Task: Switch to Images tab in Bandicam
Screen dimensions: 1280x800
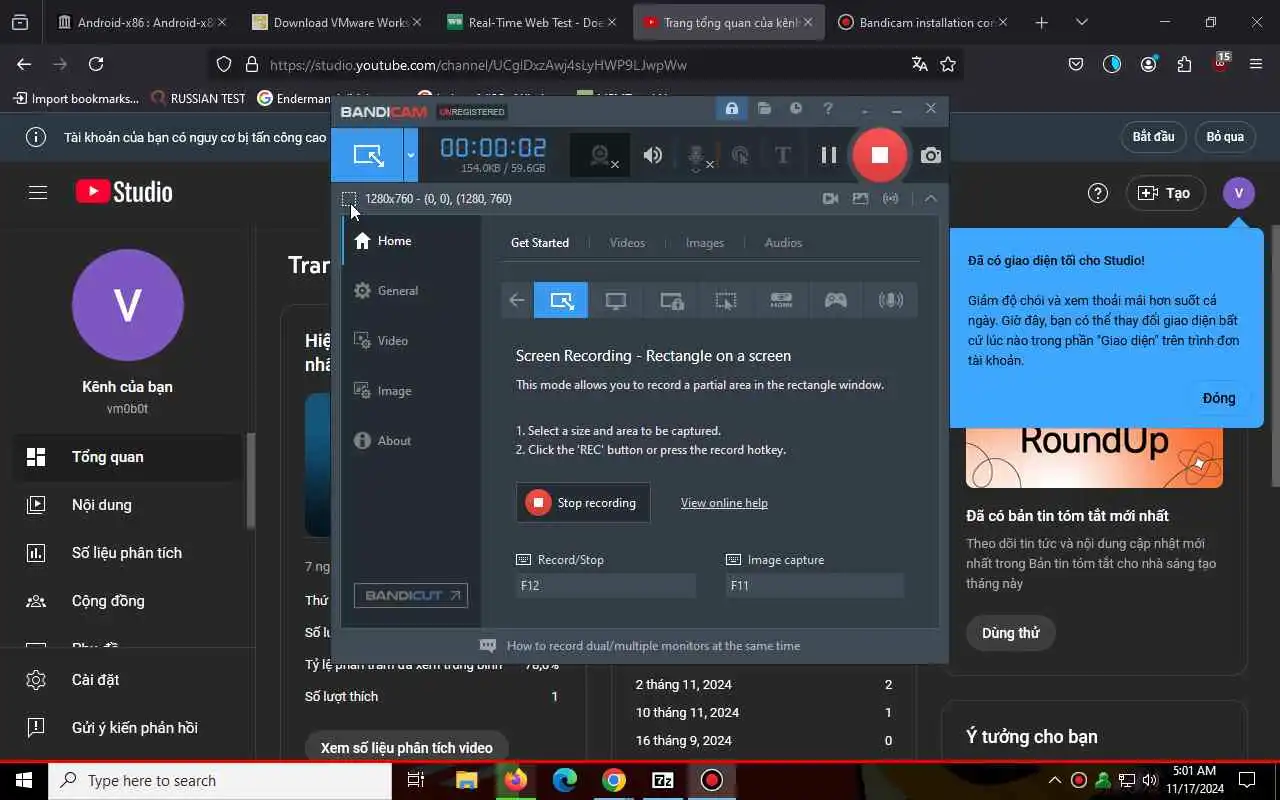Action: click(x=705, y=243)
